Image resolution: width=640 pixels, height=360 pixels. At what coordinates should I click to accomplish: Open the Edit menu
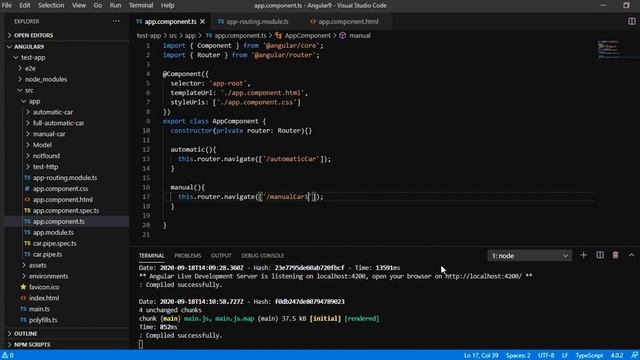pos(25,5)
